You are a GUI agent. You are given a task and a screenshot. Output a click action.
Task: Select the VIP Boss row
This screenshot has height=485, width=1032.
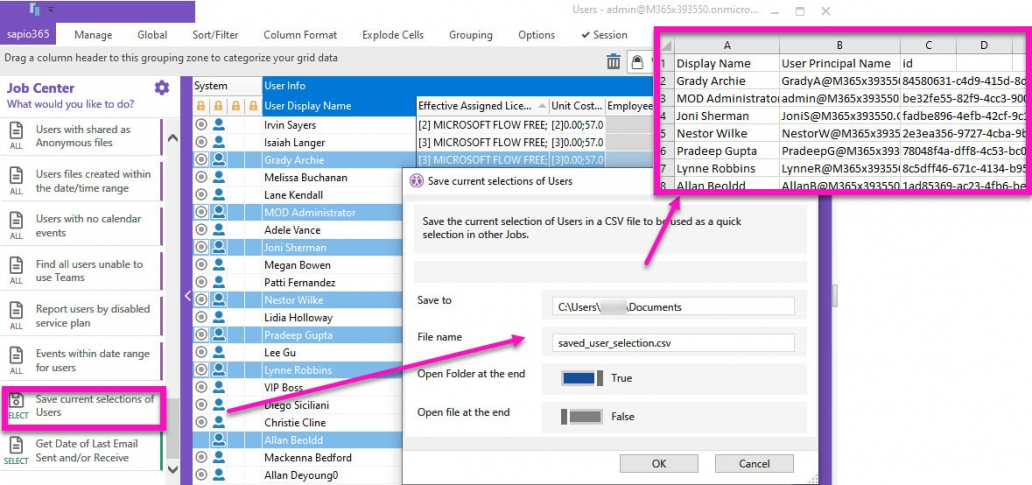coord(297,388)
